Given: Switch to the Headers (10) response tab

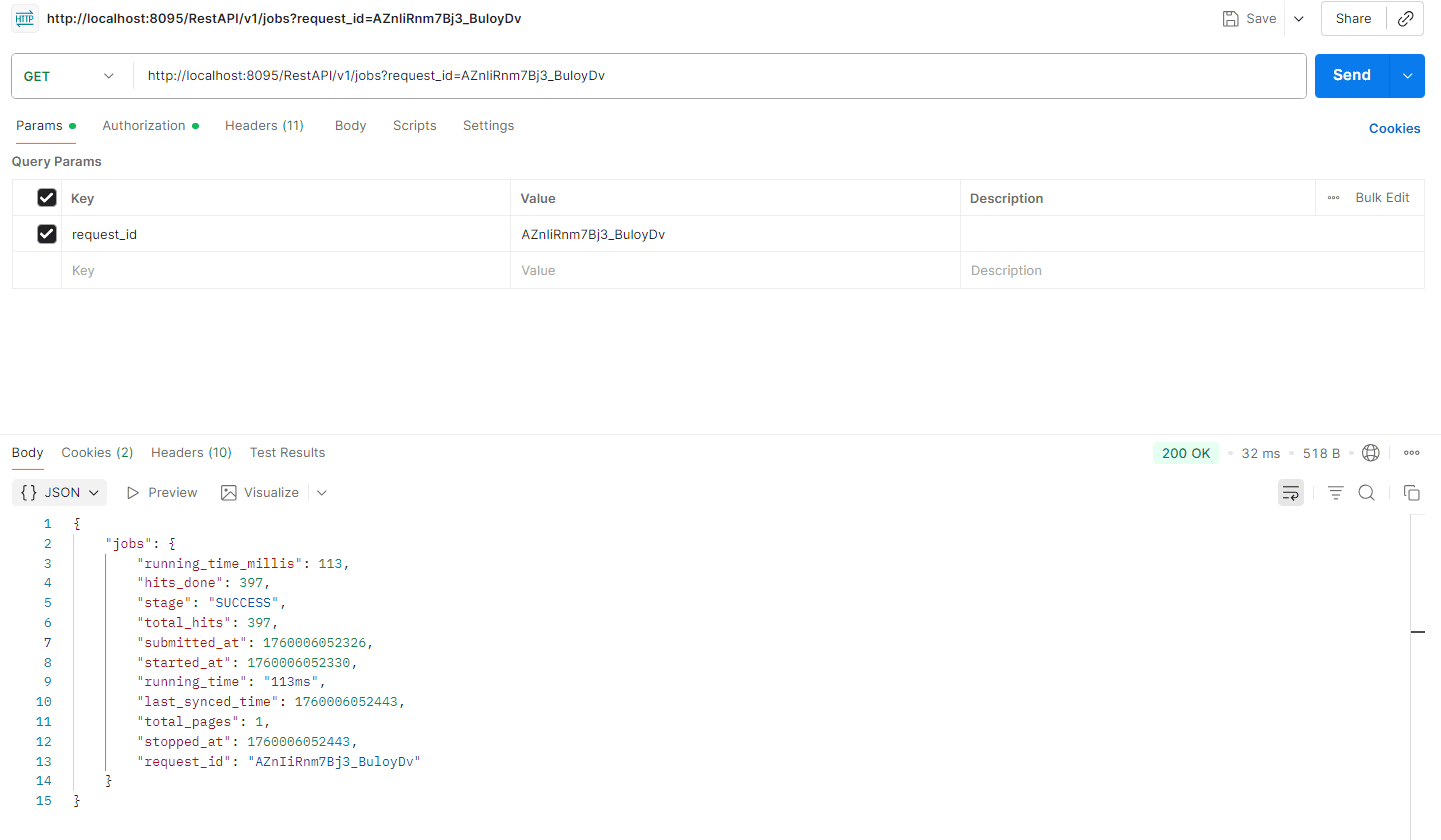Looking at the screenshot, I should click(x=191, y=452).
